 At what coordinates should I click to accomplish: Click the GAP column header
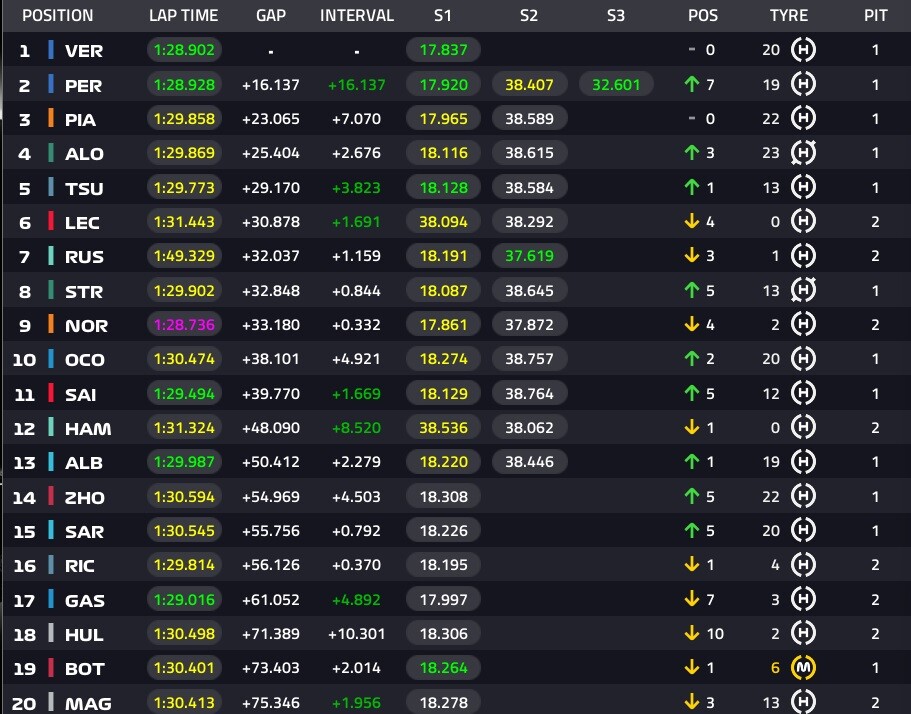[271, 16]
